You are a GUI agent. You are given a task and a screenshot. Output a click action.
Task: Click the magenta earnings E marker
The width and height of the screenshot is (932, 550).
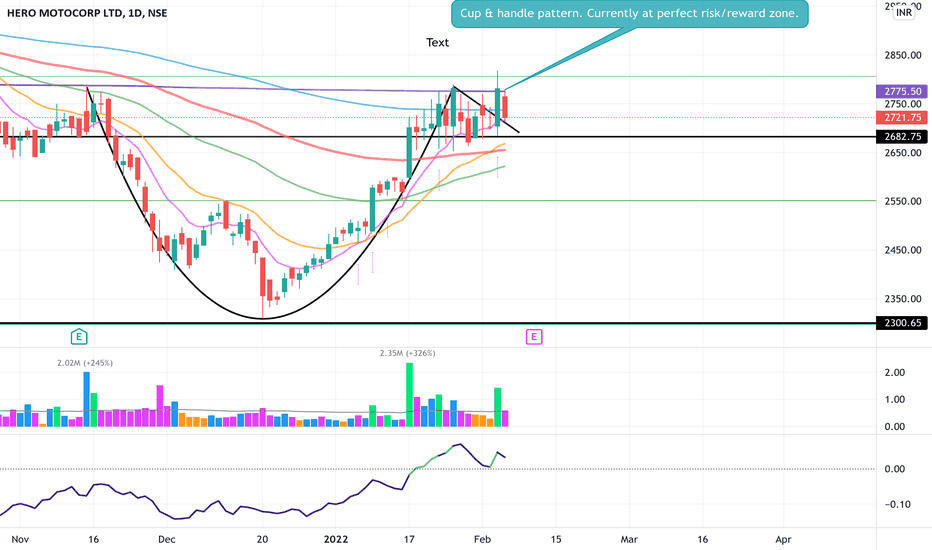pyautogui.click(x=534, y=337)
